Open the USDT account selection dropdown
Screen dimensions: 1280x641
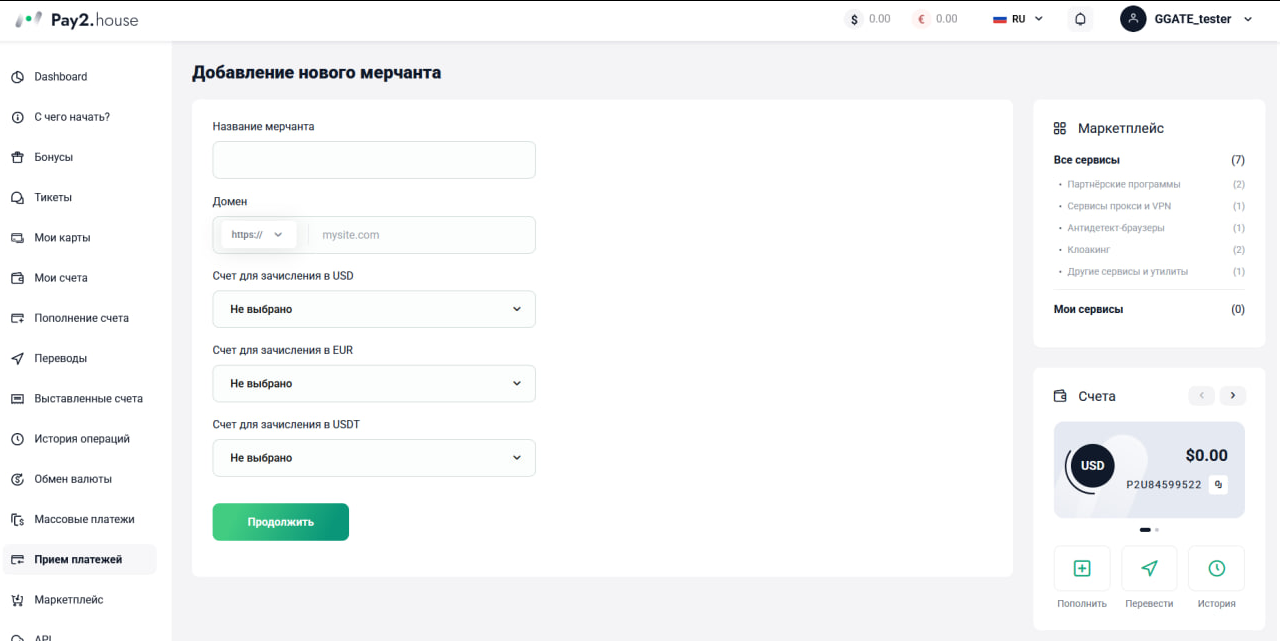[x=374, y=457]
